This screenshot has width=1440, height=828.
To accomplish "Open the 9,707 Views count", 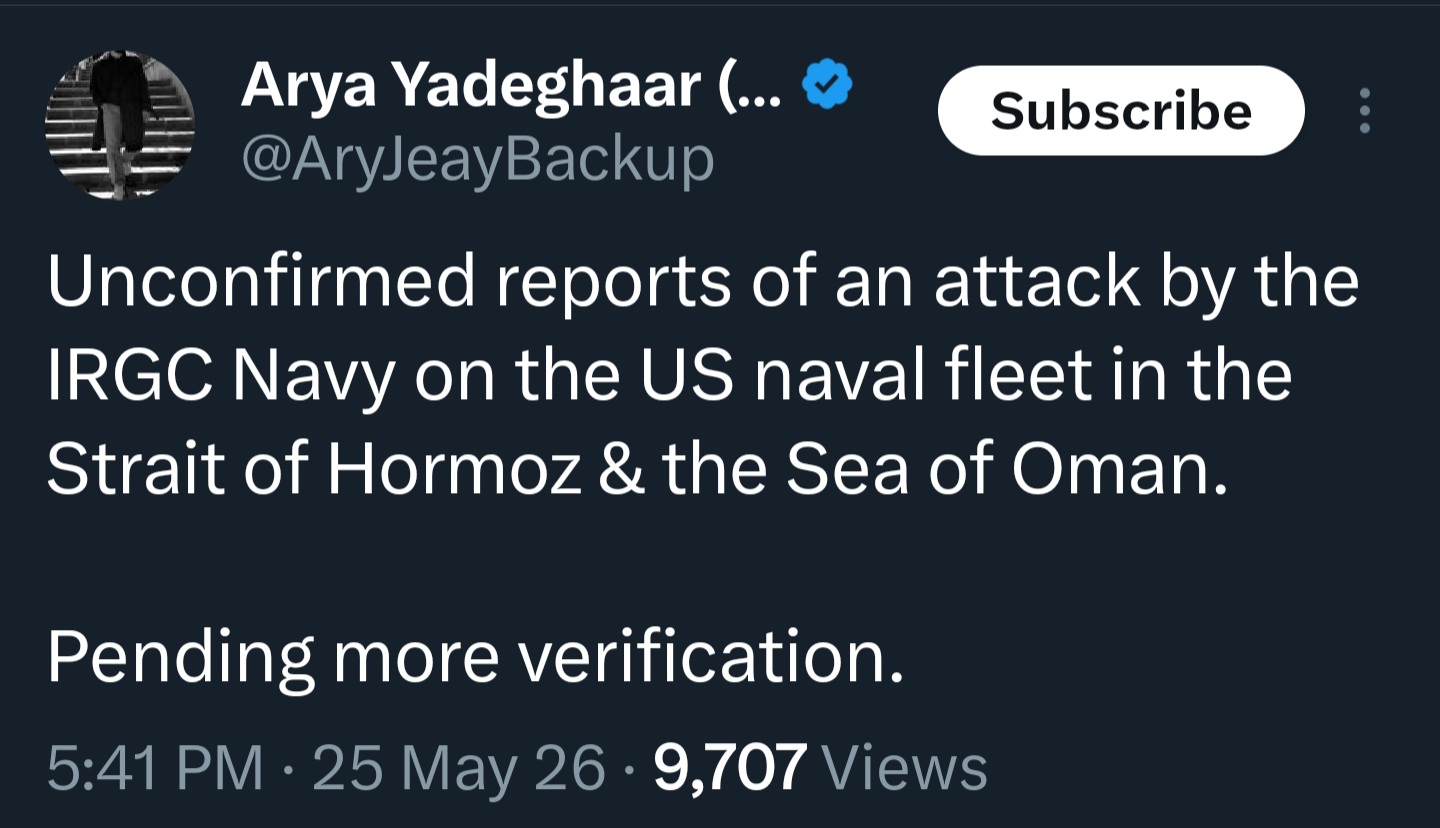I will (x=820, y=768).
